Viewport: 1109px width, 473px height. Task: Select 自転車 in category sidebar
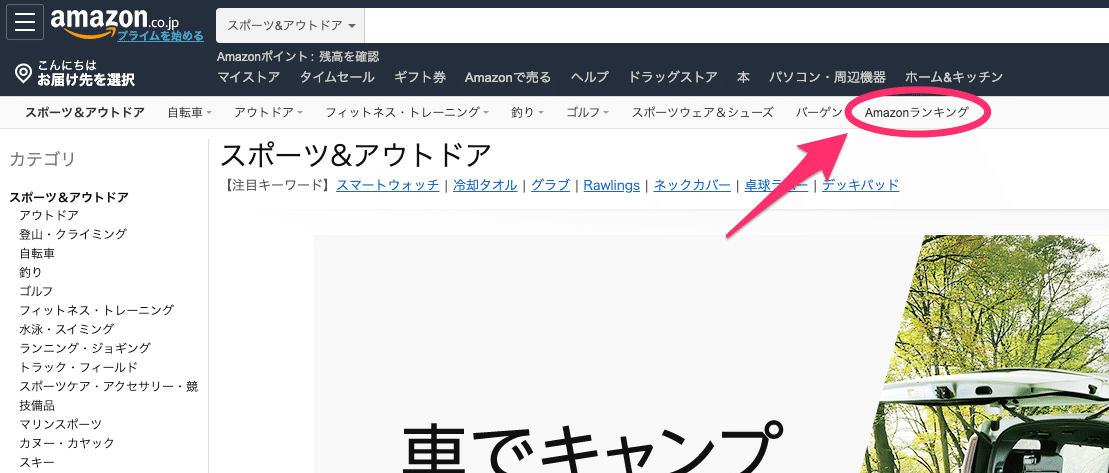click(37, 253)
